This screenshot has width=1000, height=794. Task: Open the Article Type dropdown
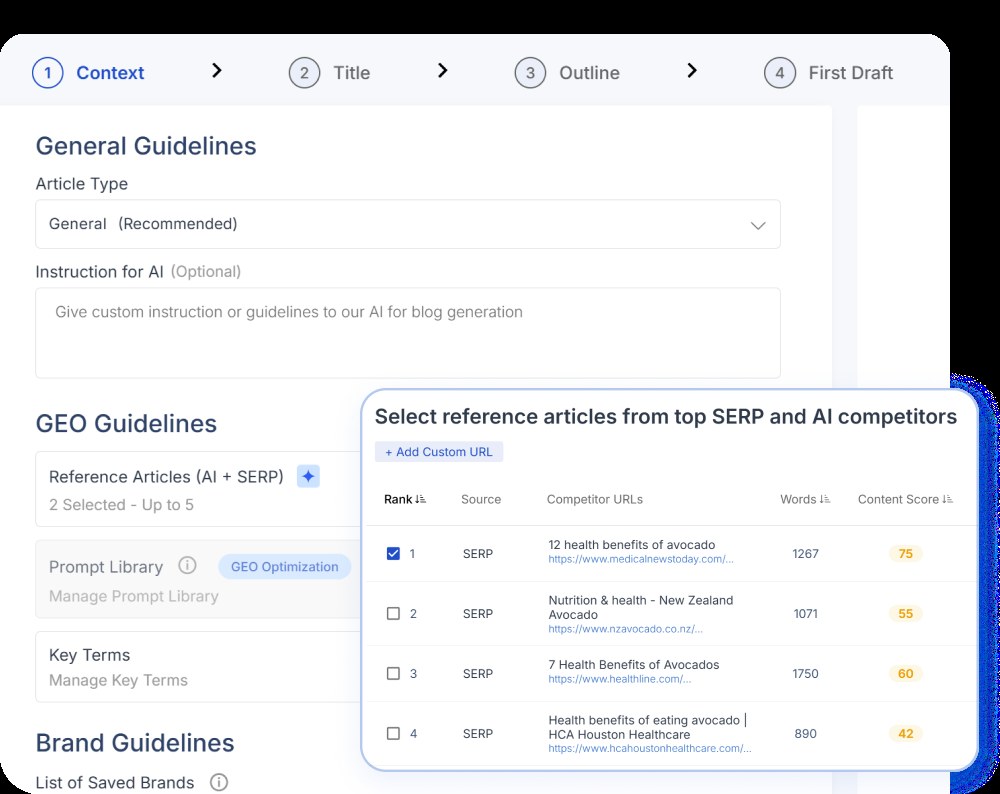click(408, 224)
